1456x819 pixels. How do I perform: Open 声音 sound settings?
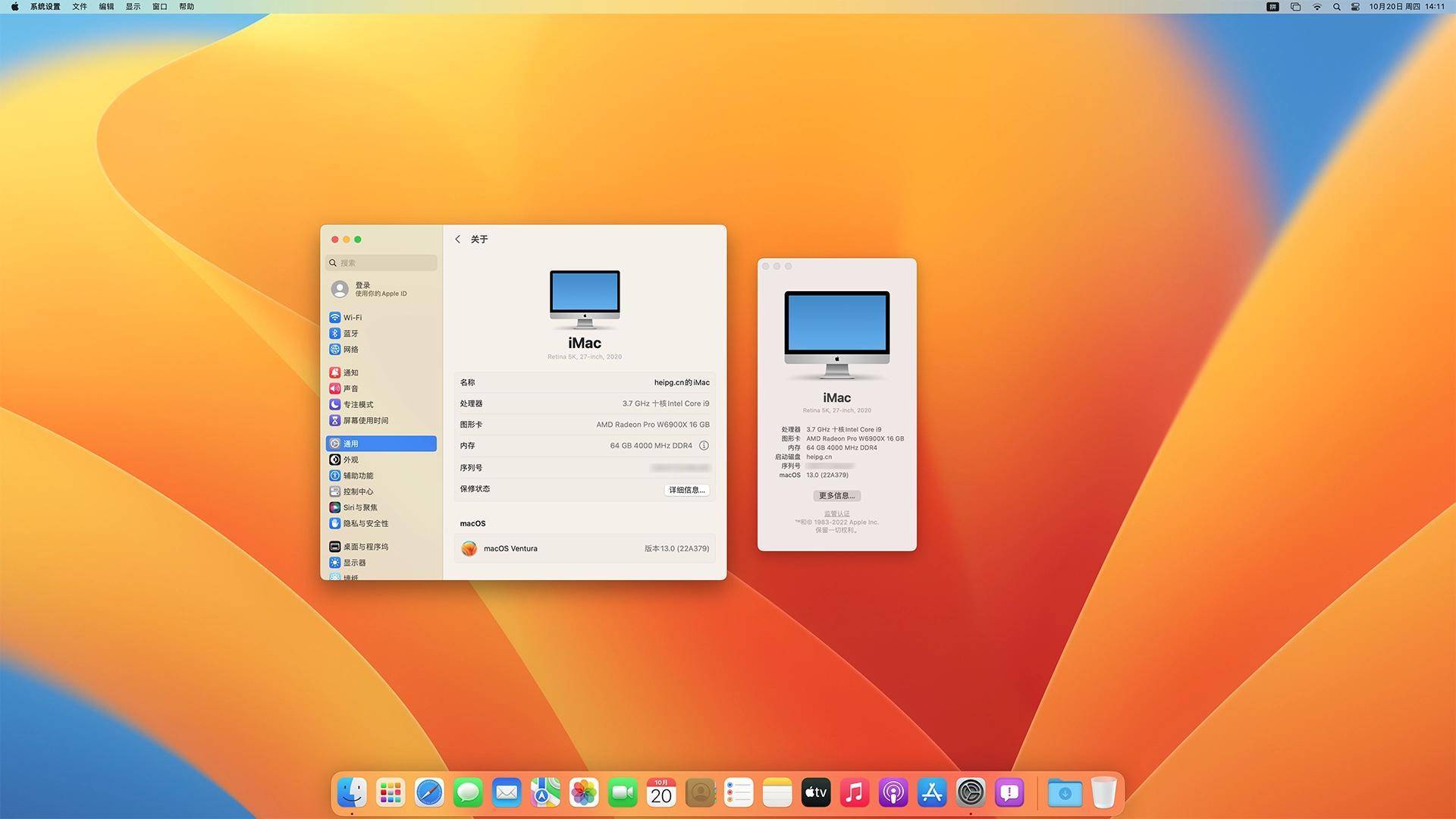pos(381,389)
